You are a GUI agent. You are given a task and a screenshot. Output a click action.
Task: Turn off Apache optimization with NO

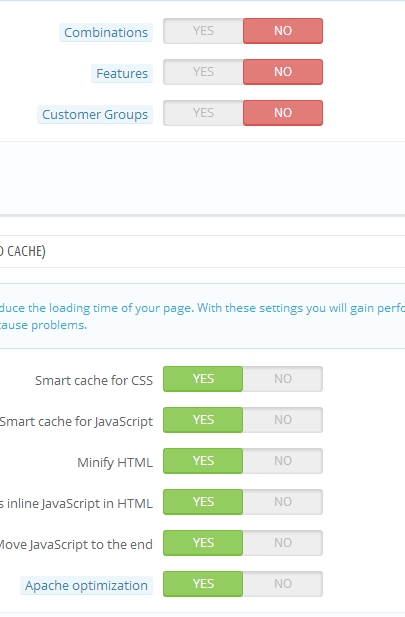283,584
